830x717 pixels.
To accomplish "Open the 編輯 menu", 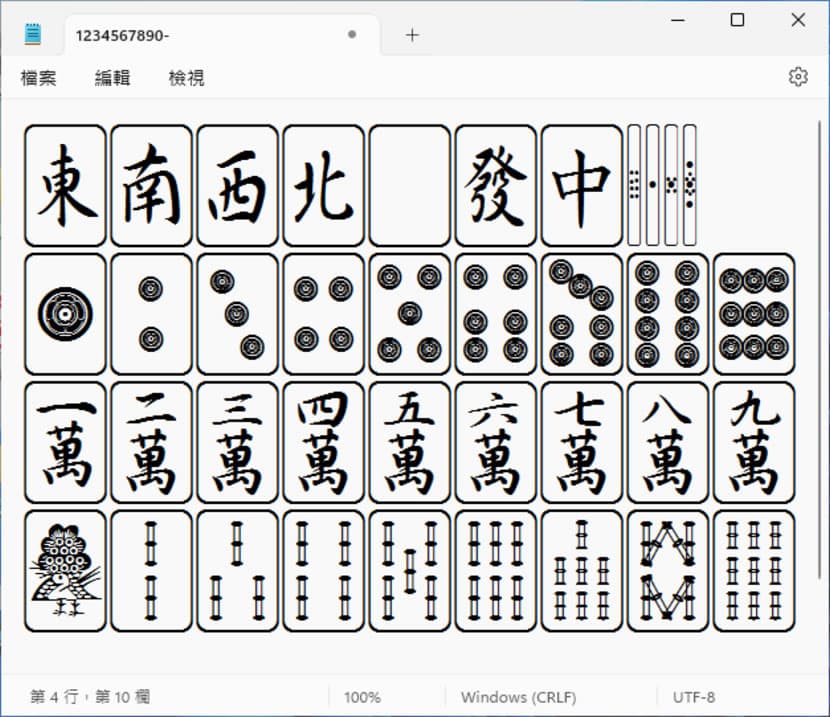I will [x=112, y=78].
